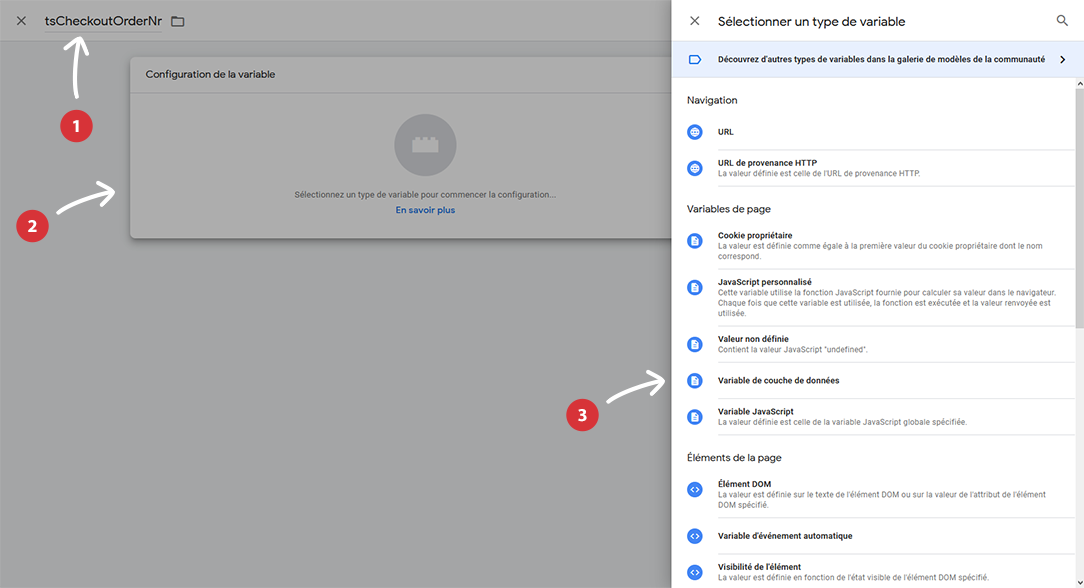Click scrollbar down arrow in variable panel

pos(1079,583)
